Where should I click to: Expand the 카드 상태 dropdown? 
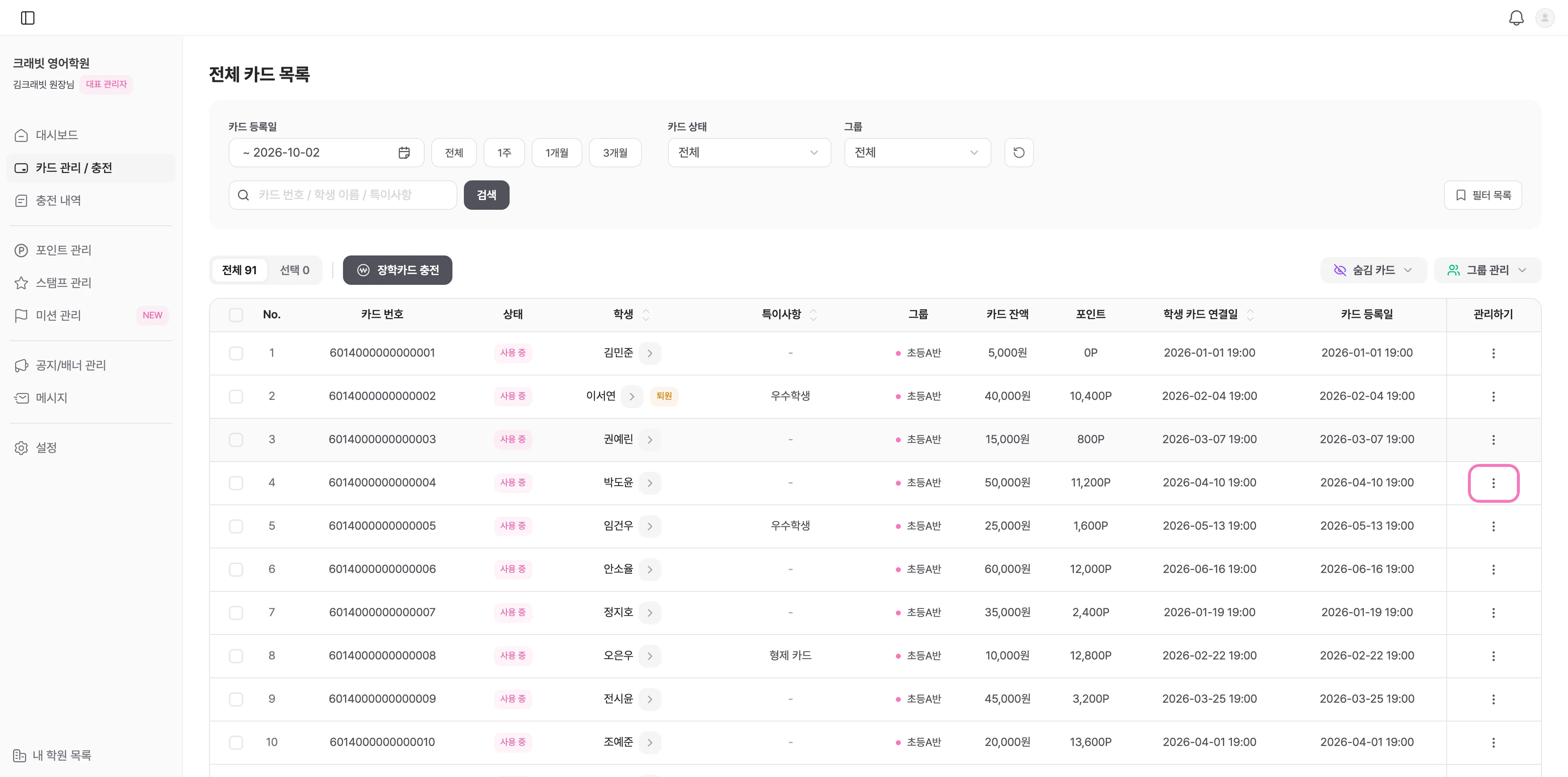click(x=749, y=153)
